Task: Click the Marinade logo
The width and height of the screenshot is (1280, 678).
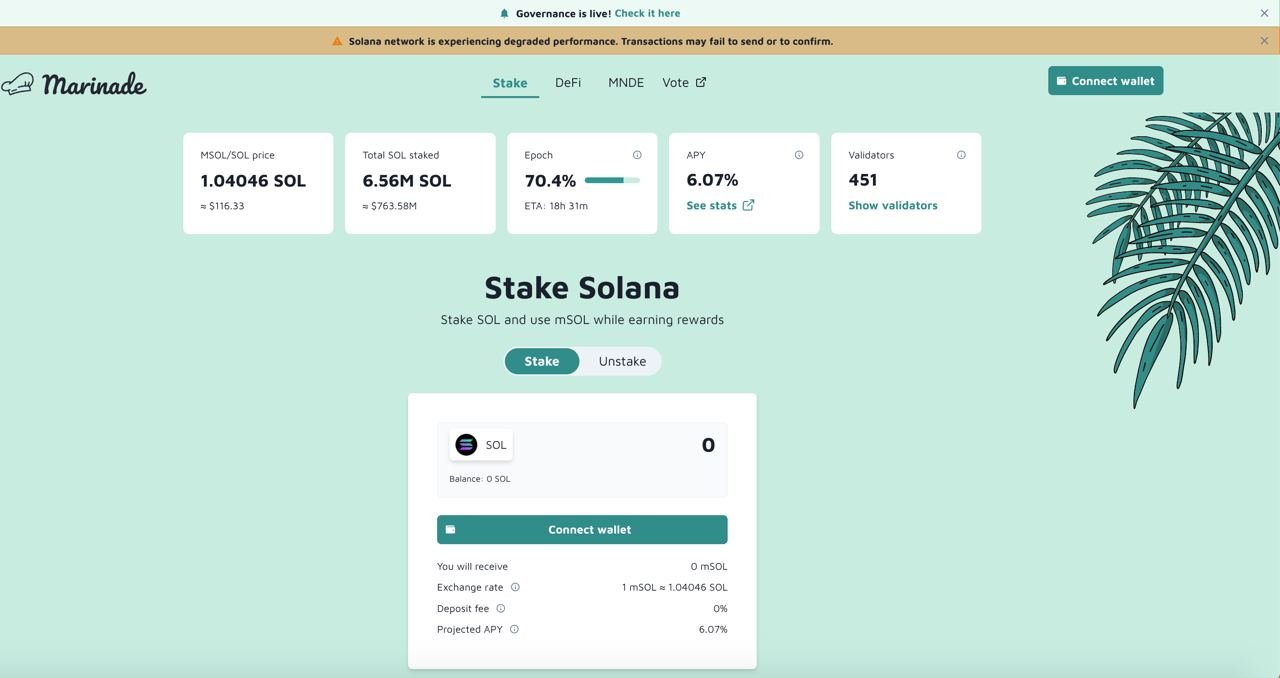Action: (75, 84)
